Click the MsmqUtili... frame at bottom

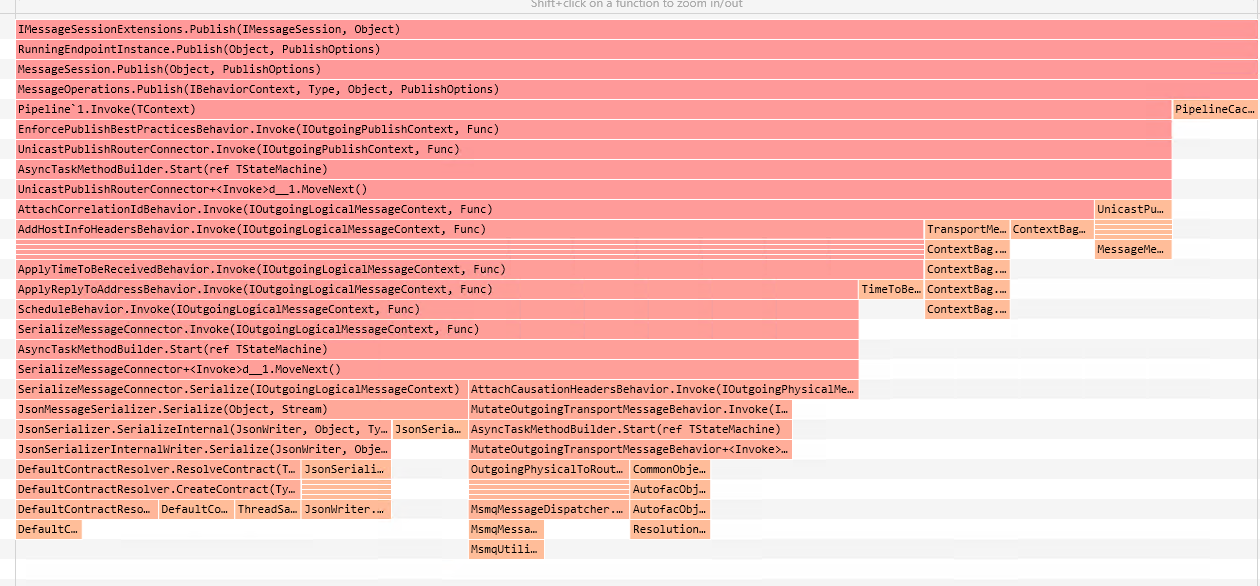click(506, 549)
